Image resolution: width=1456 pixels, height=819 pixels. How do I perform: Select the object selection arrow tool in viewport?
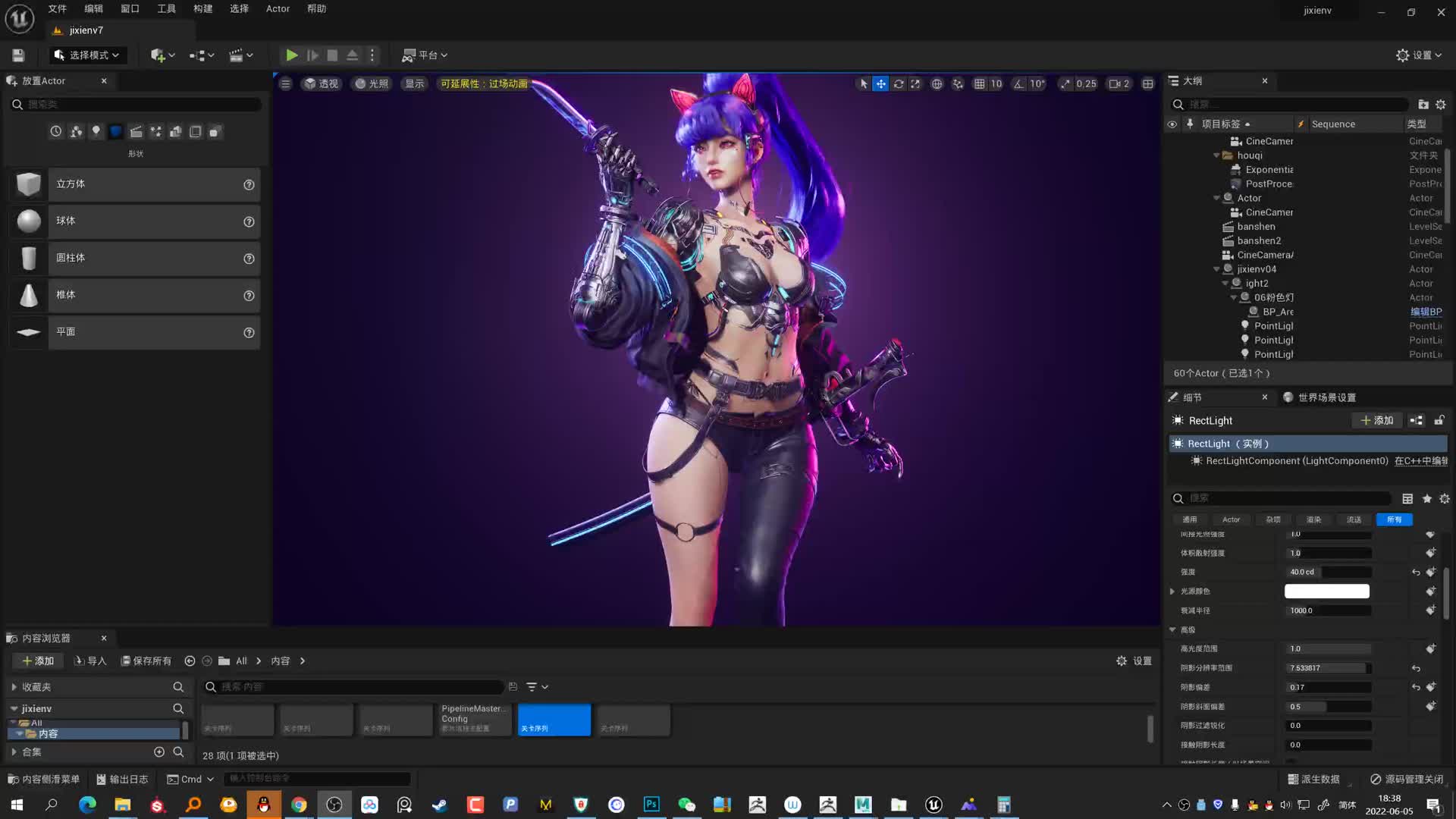pyautogui.click(x=863, y=84)
